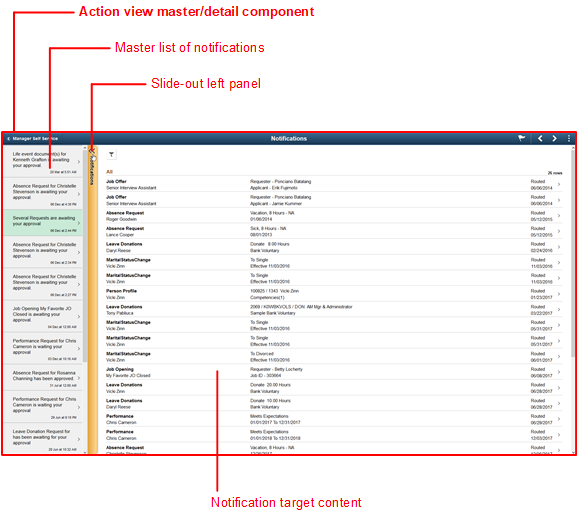
Task: Click the All category heading
Action: pos(109,172)
